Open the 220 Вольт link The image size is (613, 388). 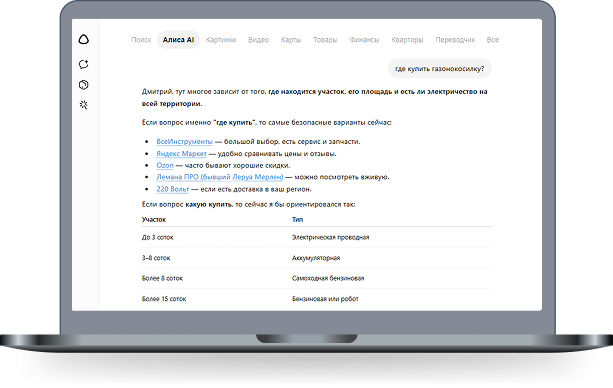coord(172,189)
